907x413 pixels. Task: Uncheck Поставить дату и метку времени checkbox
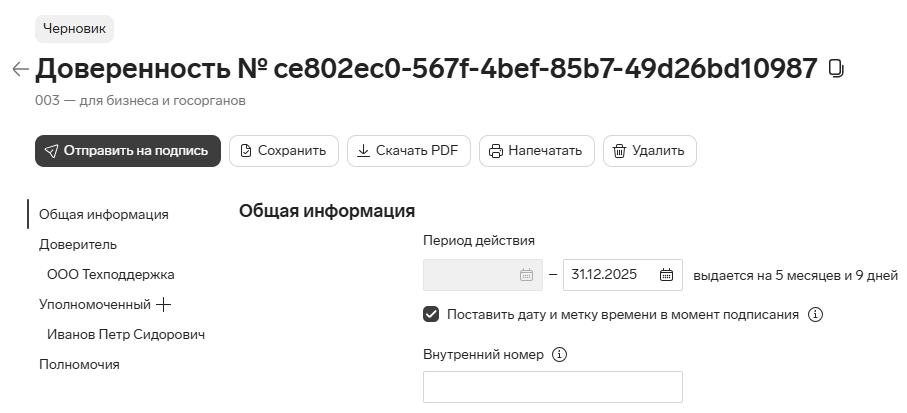pyautogui.click(x=431, y=315)
